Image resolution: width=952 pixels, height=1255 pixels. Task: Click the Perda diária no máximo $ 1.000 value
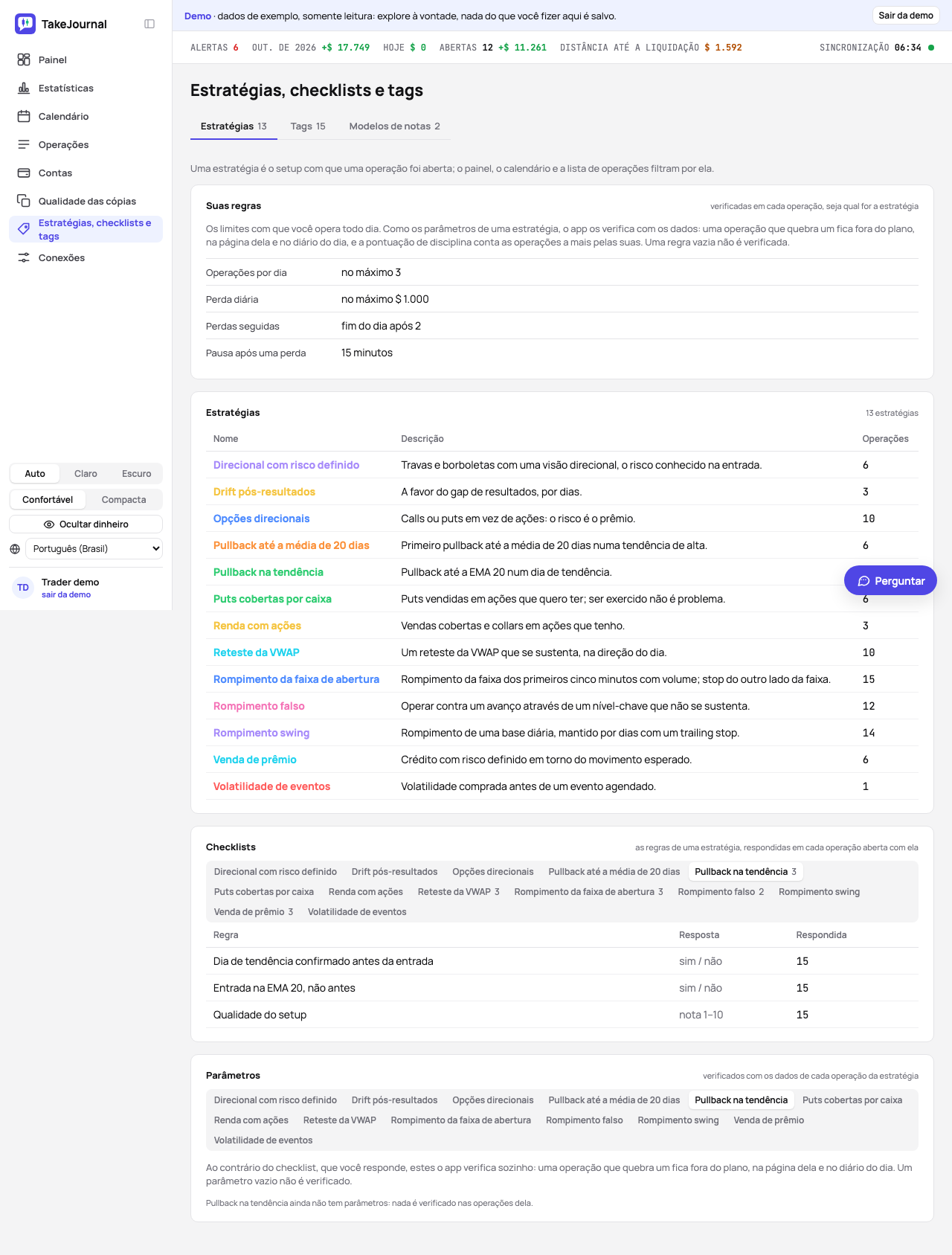click(x=385, y=299)
